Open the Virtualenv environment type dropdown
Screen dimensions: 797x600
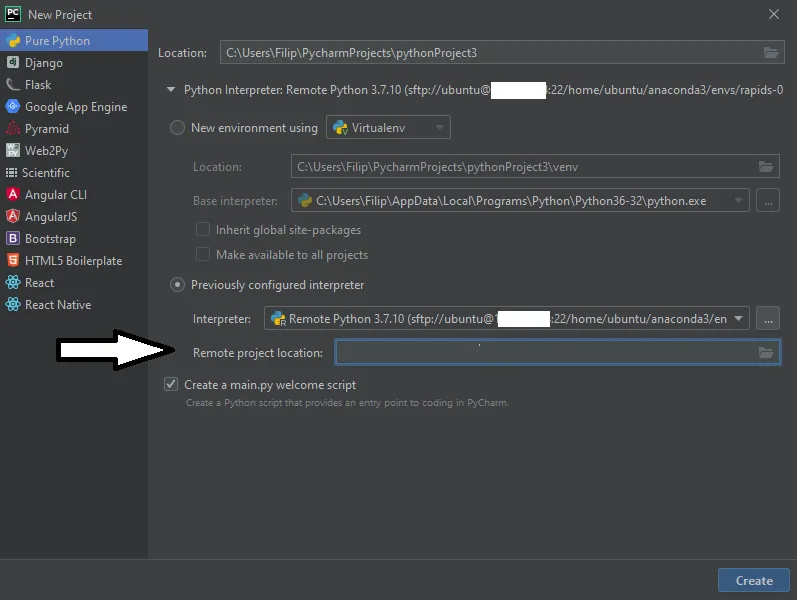[388, 128]
